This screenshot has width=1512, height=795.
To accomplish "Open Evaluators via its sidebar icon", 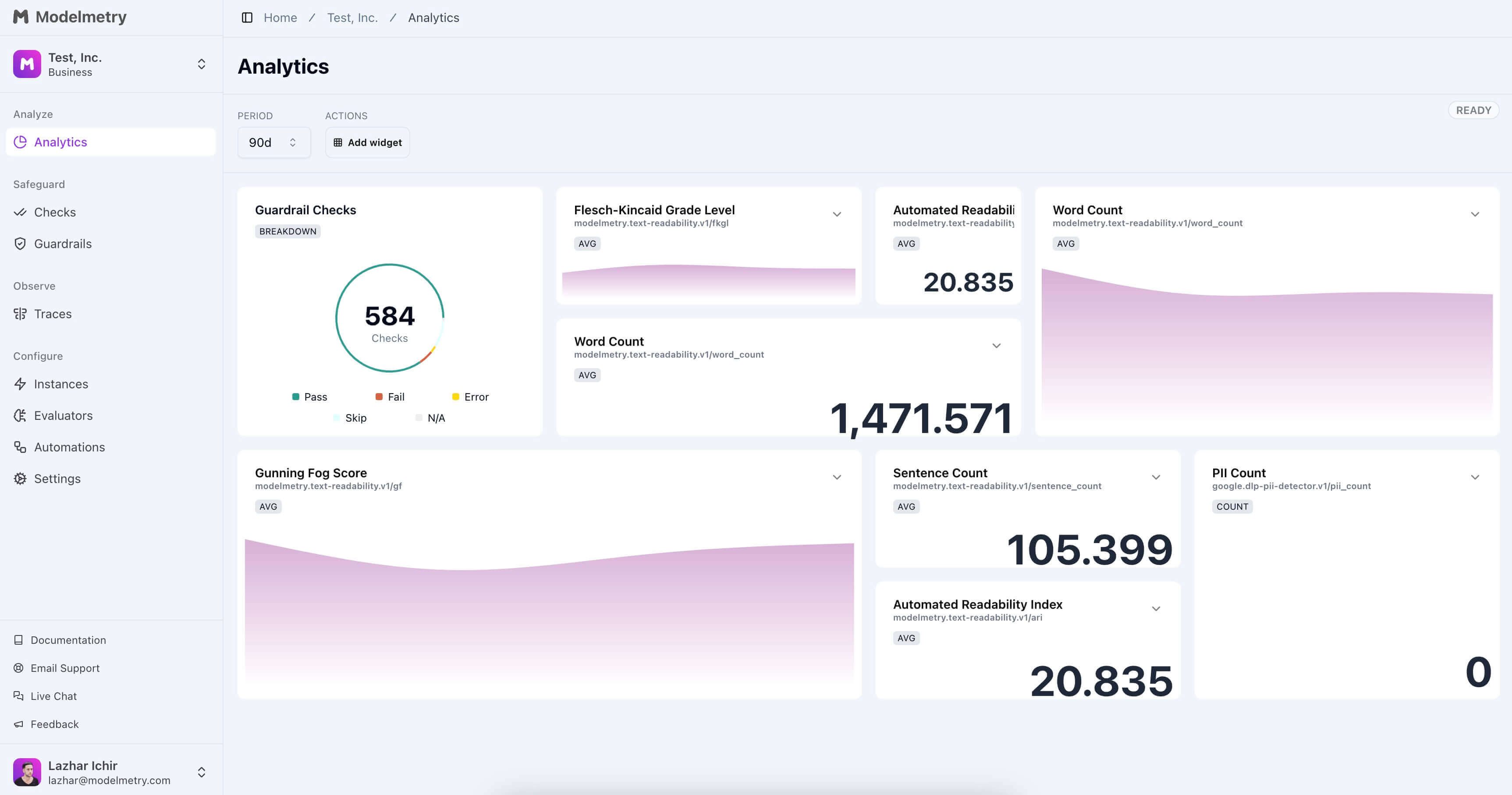I will click(20, 416).
